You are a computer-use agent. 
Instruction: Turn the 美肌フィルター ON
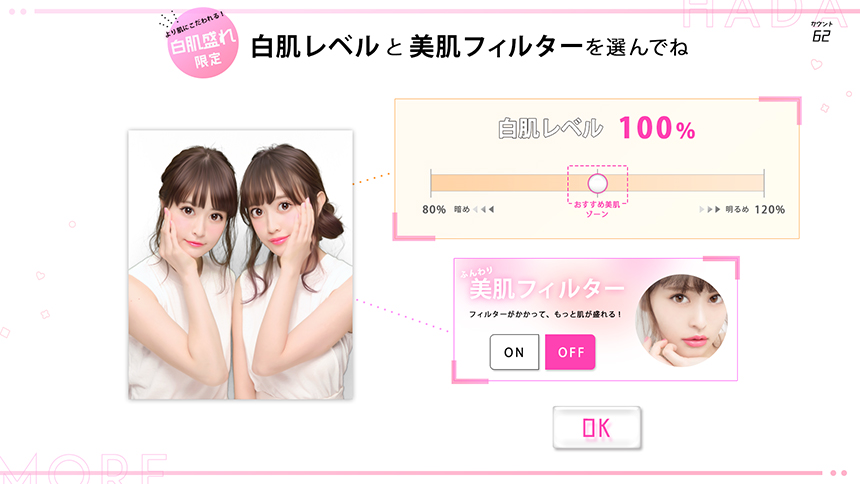click(x=514, y=352)
